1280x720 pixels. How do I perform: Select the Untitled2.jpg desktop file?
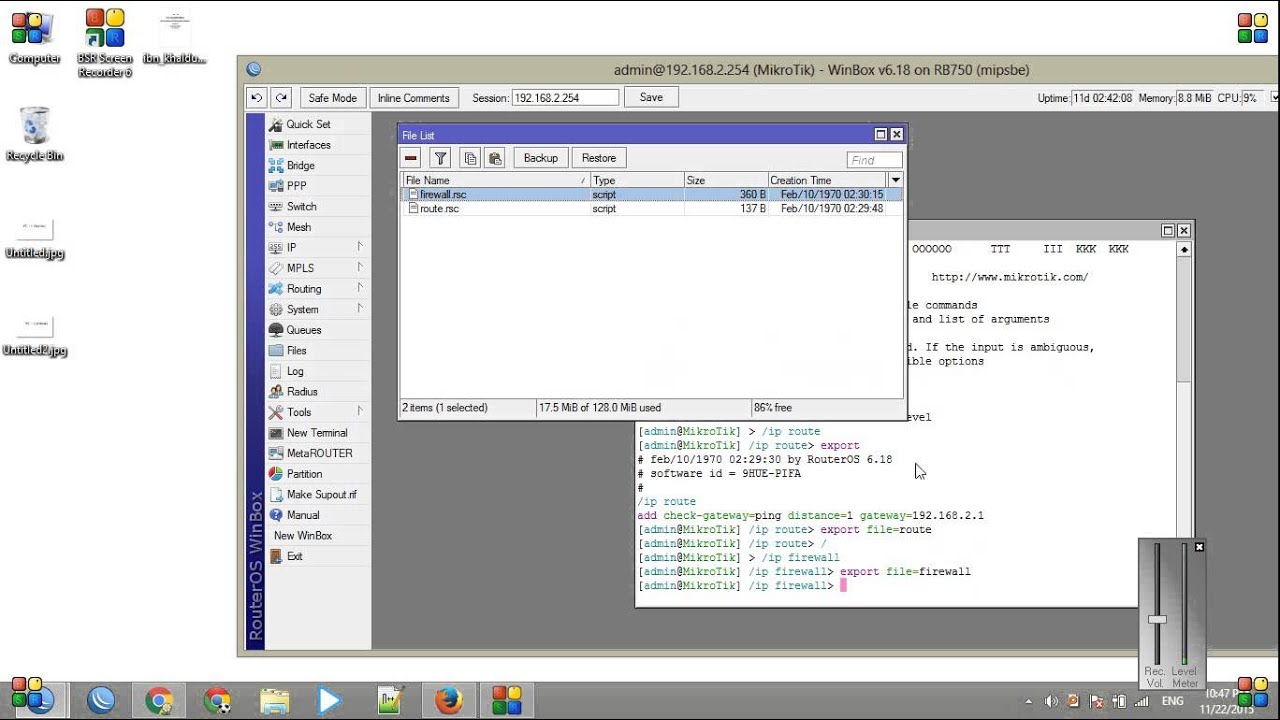(x=35, y=336)
